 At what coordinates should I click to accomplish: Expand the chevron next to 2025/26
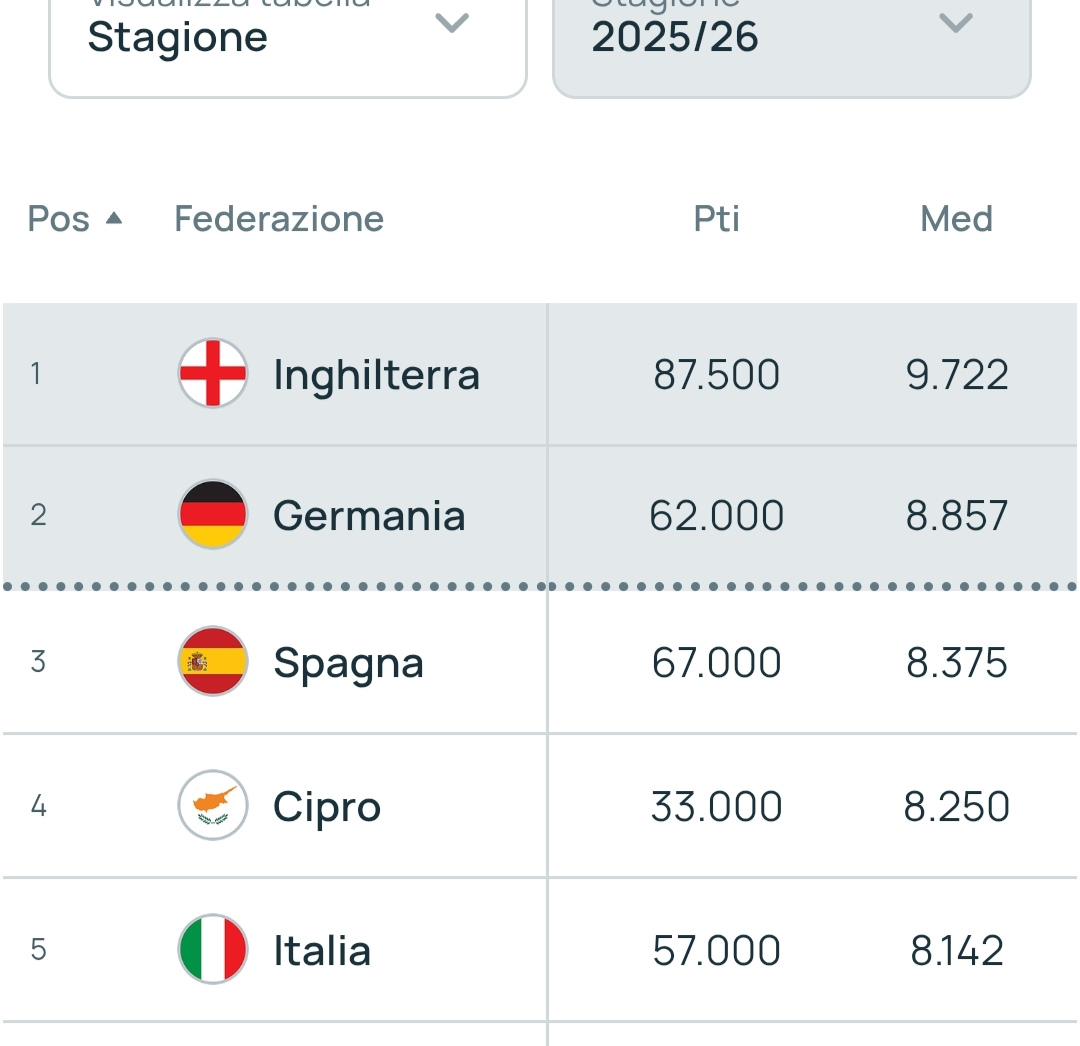(x=956, y=24)
